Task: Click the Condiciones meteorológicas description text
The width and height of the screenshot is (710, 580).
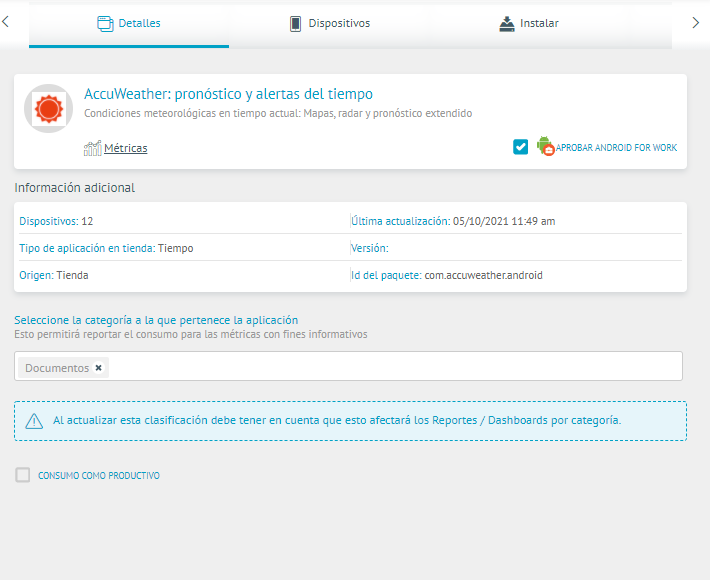Action: pyautogui.click(x=278, y=113)
